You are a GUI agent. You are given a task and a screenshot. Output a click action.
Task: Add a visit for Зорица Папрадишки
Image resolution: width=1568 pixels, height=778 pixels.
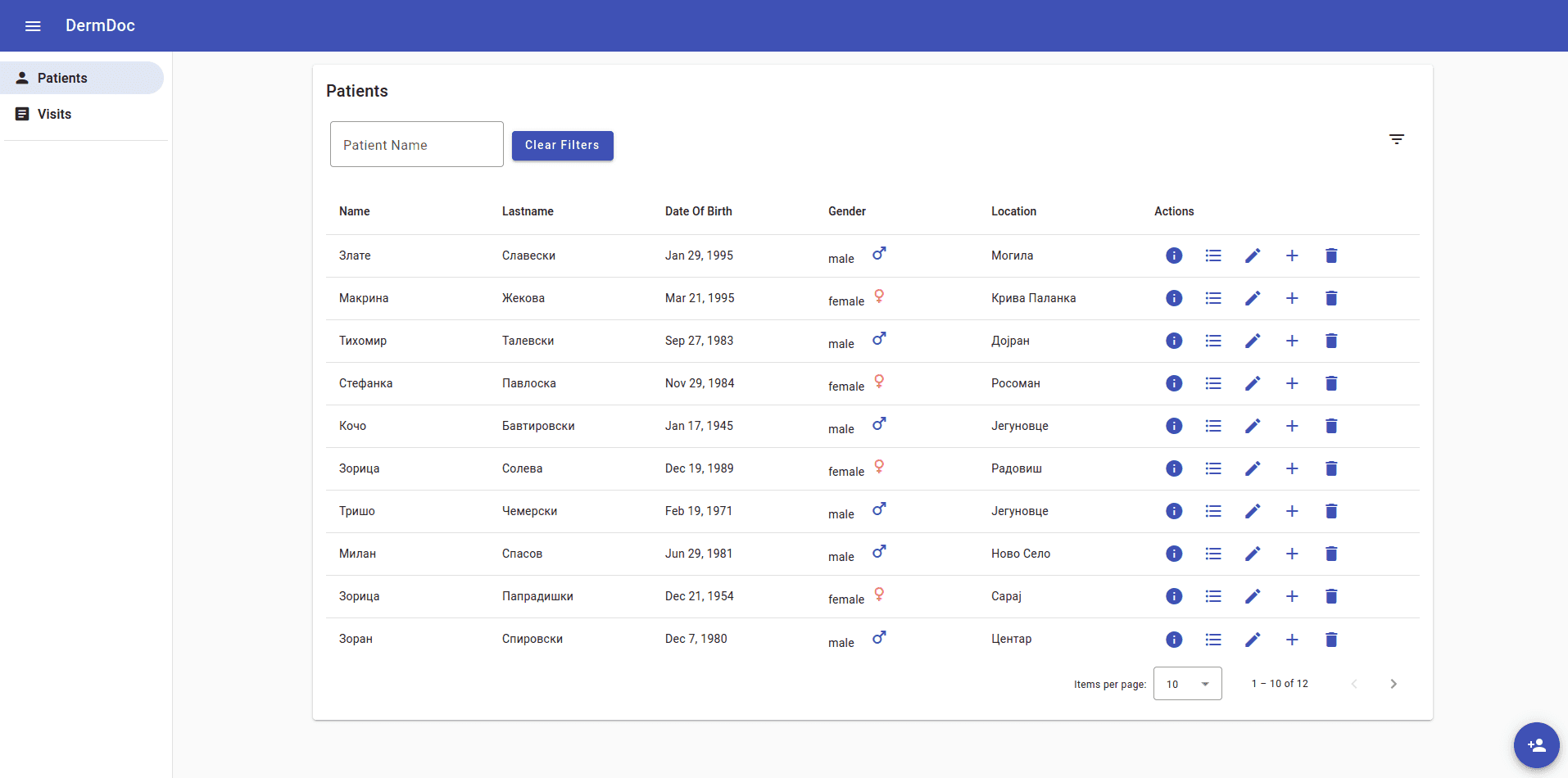coord(1292,596)
